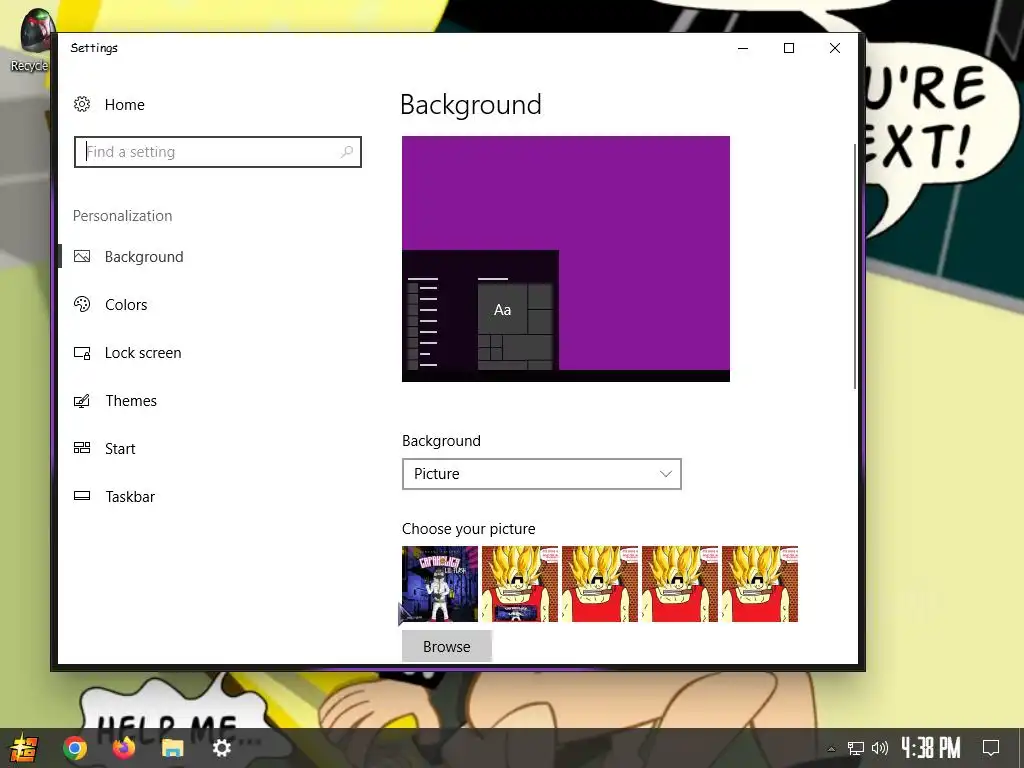
Task: Click the purple background preview image
Action: click(x=566, y=259)
